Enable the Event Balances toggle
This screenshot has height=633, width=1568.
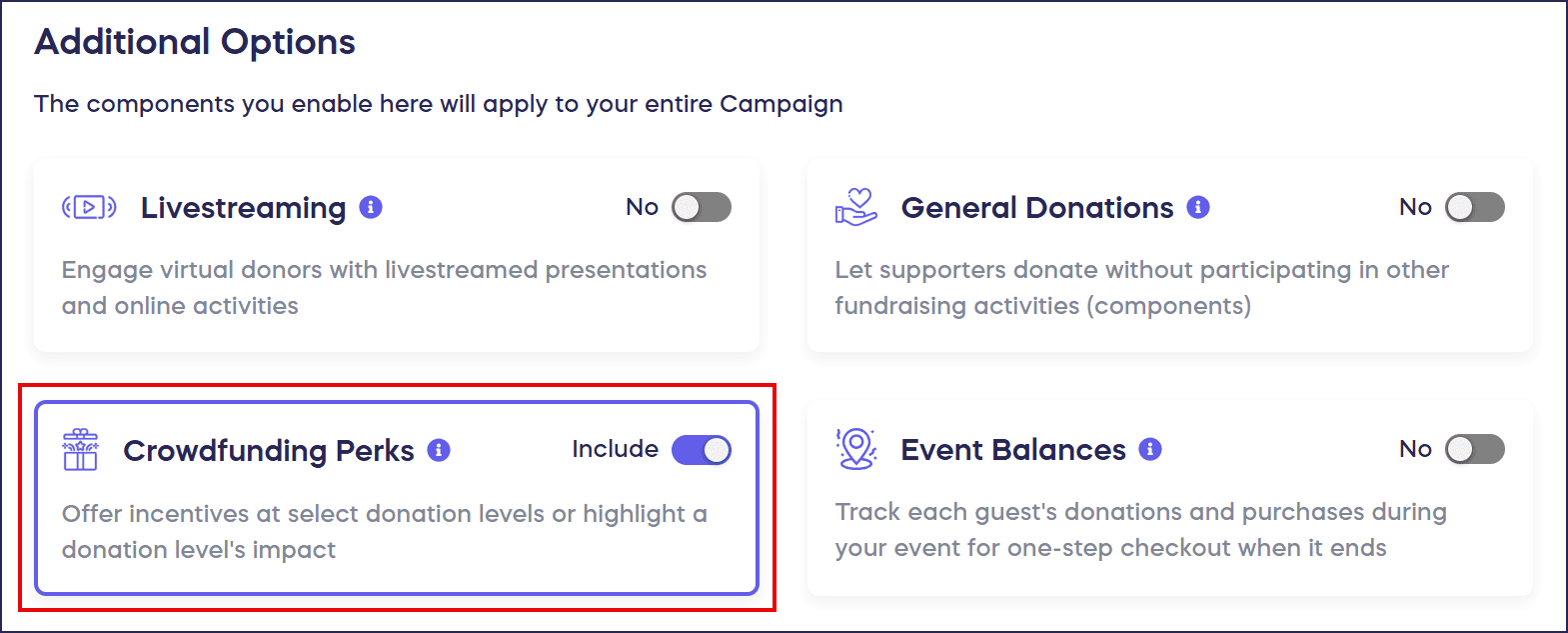pyautogui.click(x=1474, y=449)
